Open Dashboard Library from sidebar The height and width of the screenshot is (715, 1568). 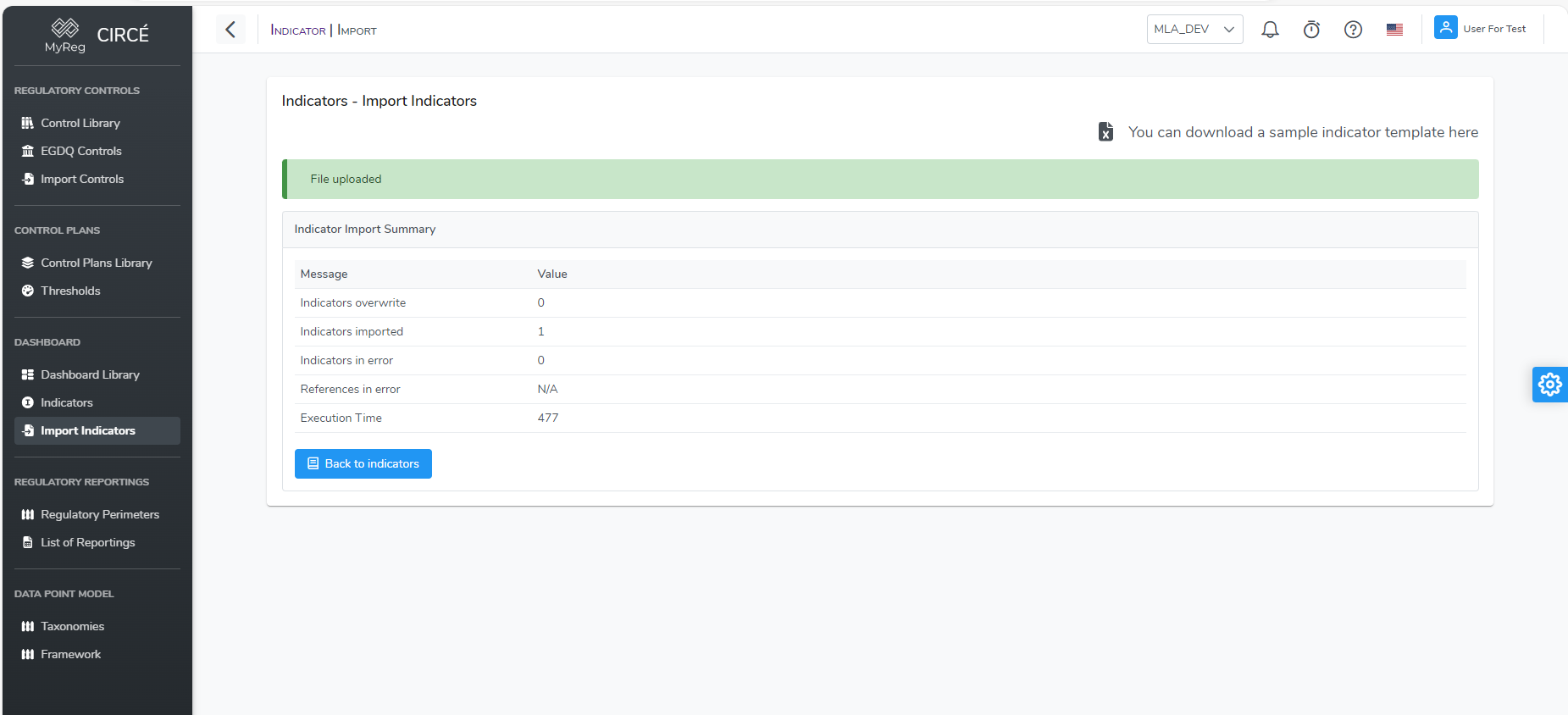90,374
